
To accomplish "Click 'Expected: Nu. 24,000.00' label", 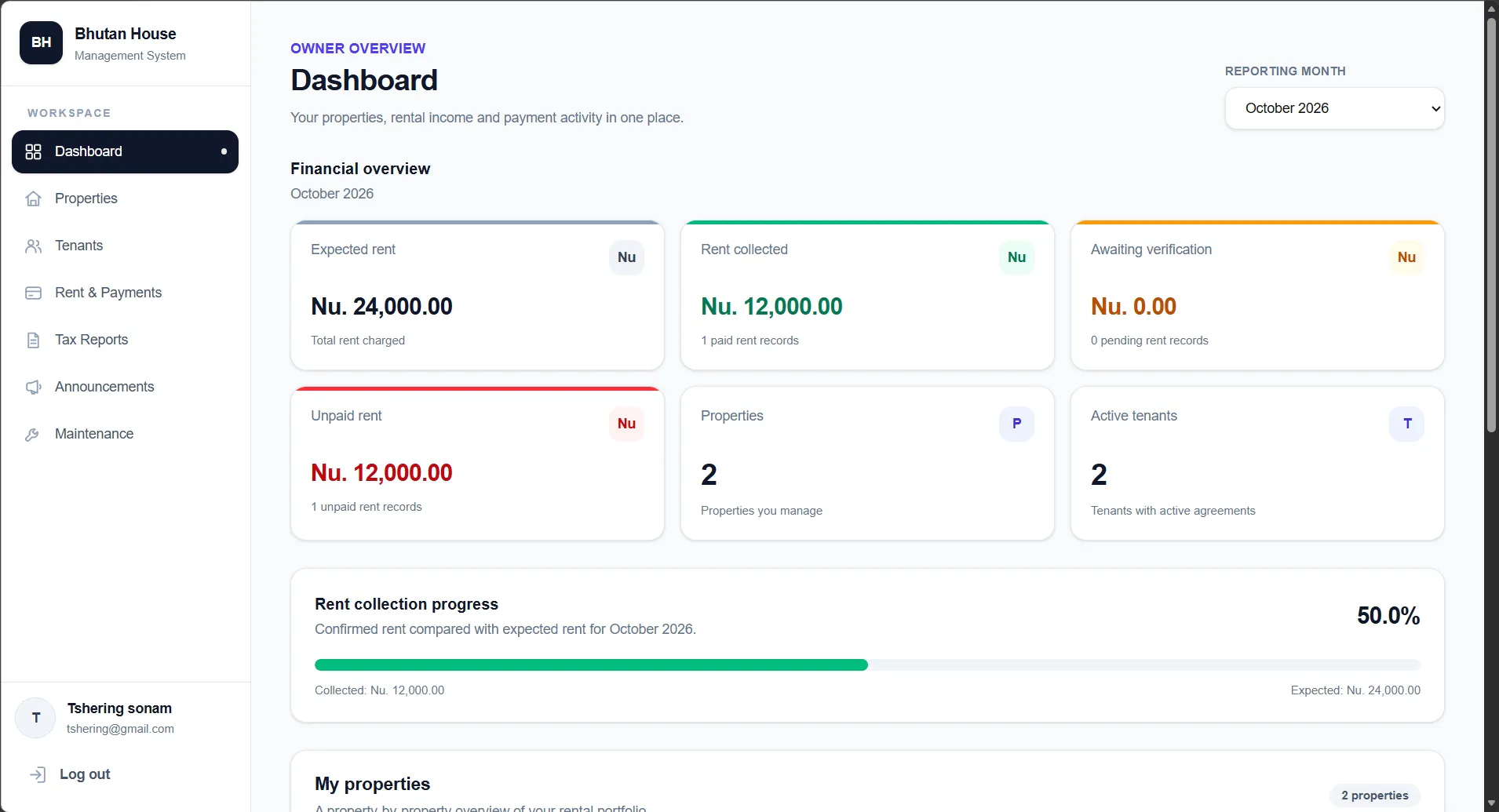I will pos(1355,690).
